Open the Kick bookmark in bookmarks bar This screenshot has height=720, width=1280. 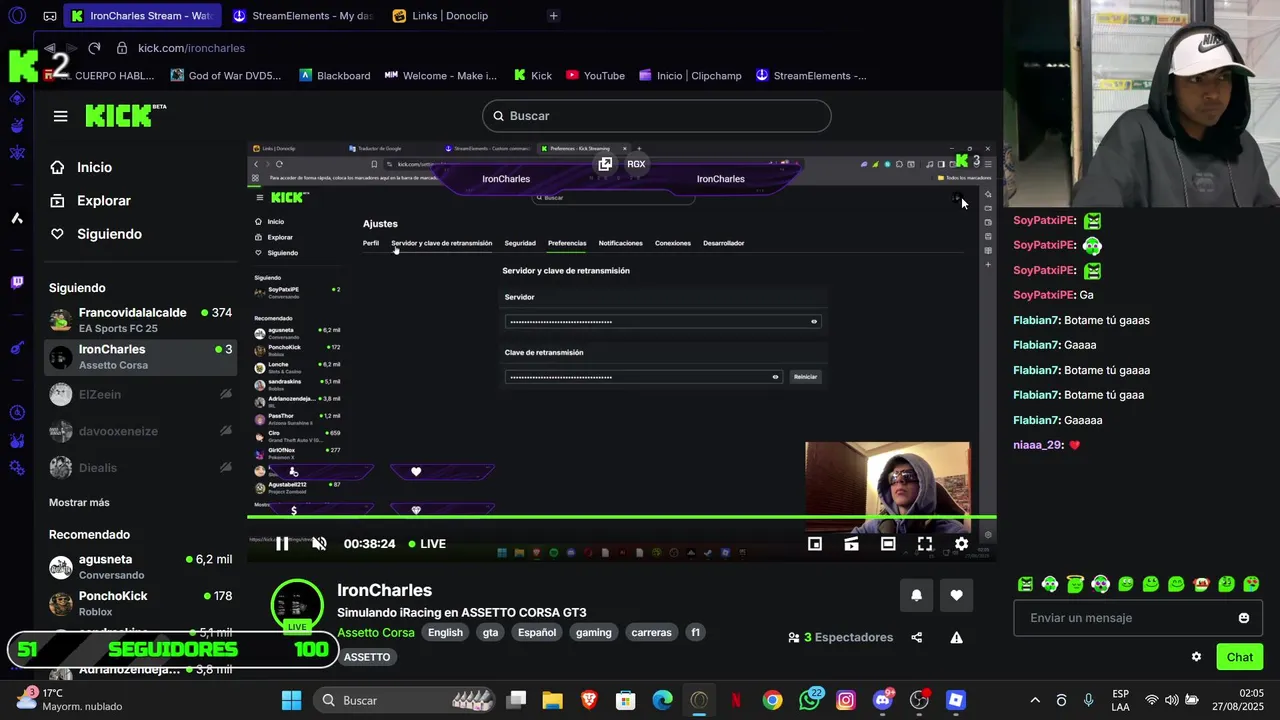[x=533, y=76]
